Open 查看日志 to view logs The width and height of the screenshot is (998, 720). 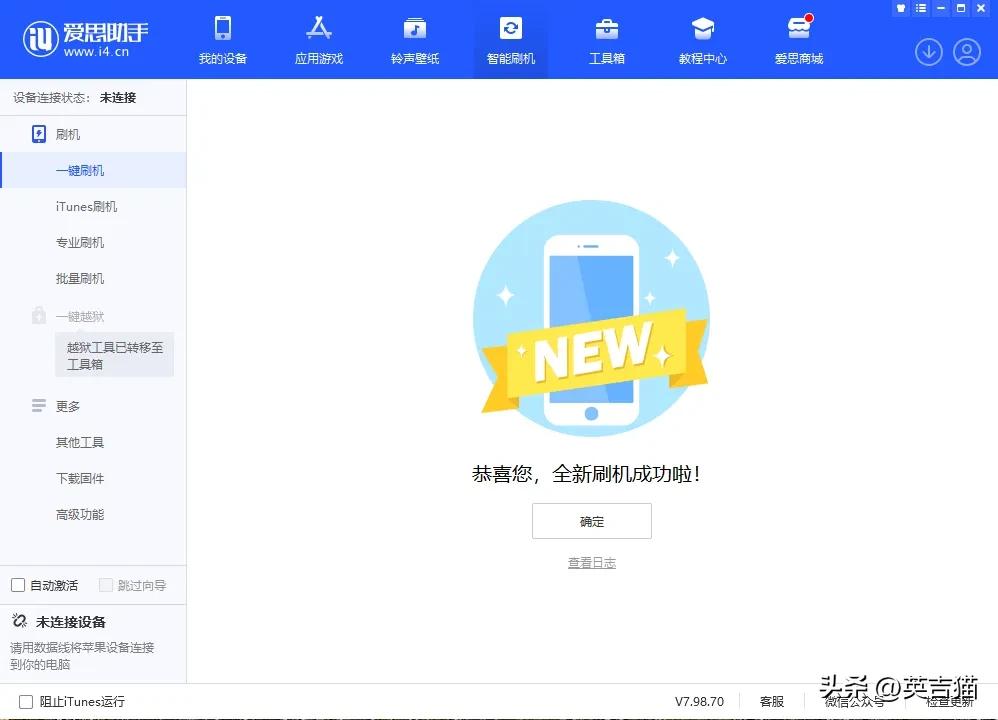[x=591, y=562]
